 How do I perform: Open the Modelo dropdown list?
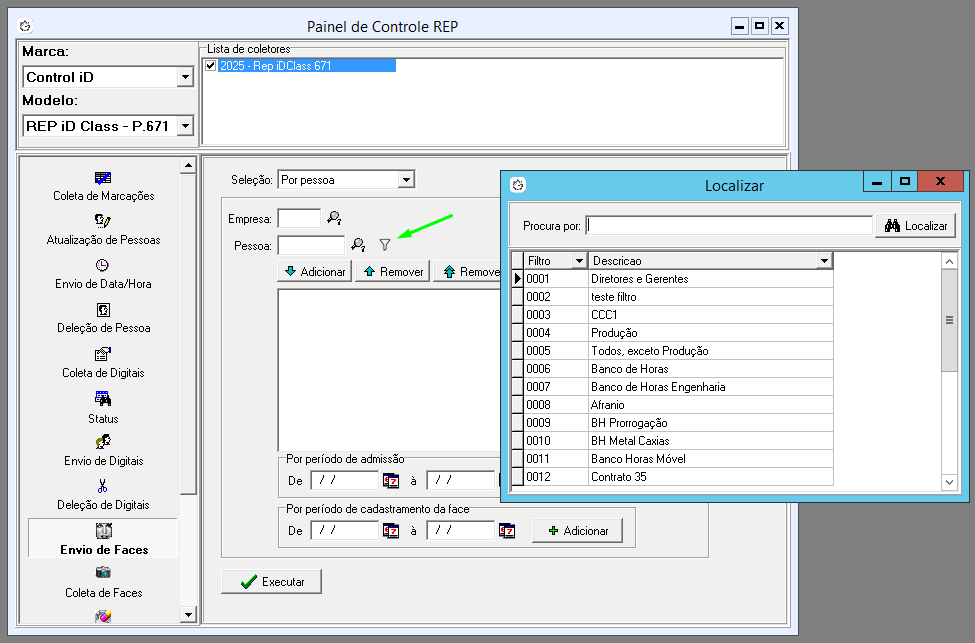click(184, 127)
